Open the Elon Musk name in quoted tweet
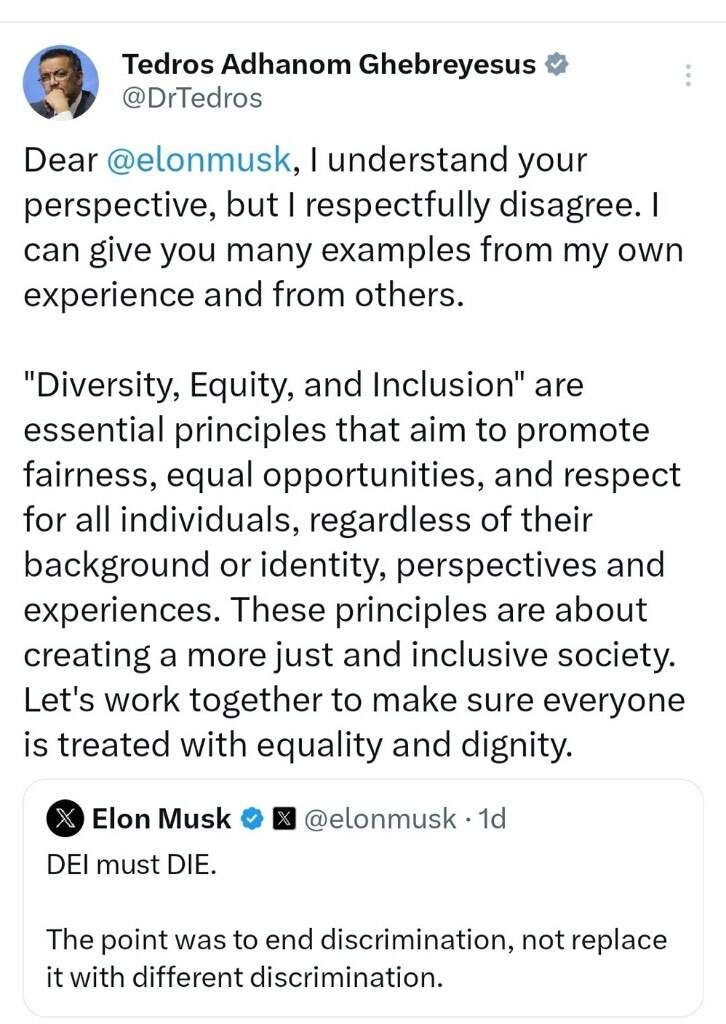726x1024 pixels. pos(161,819)
